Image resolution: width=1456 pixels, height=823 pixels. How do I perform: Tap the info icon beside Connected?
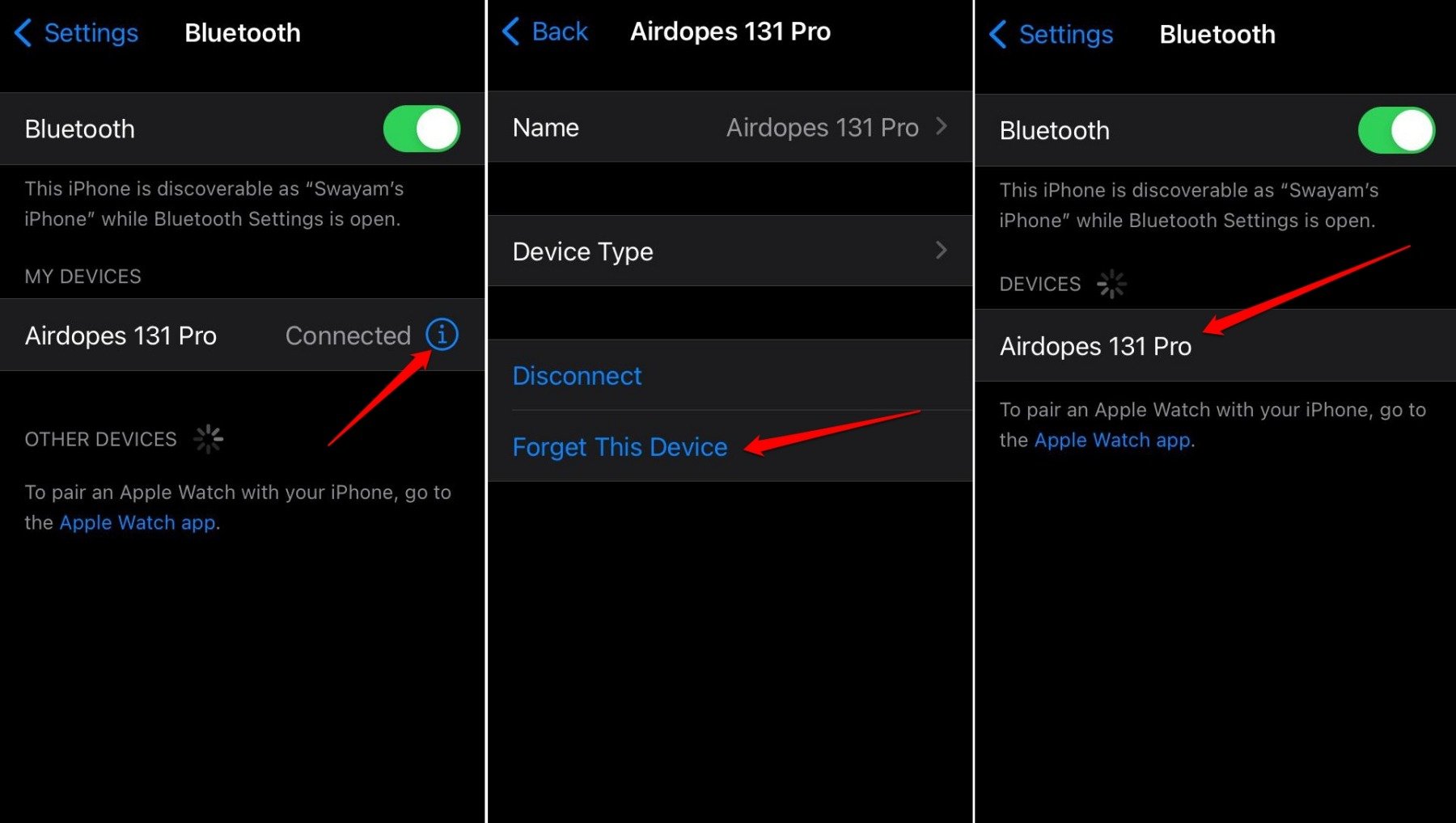[x=442, y=334]
